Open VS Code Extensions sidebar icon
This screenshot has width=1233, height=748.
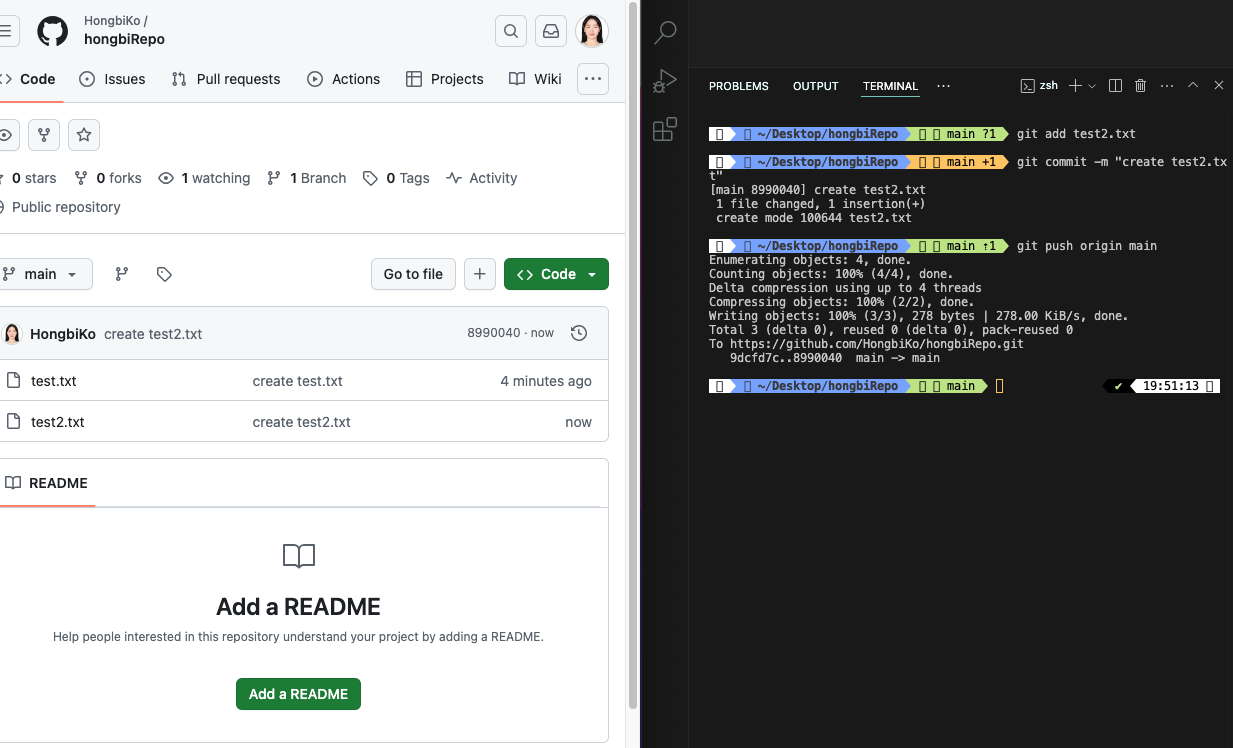click(x=665, y=129)
